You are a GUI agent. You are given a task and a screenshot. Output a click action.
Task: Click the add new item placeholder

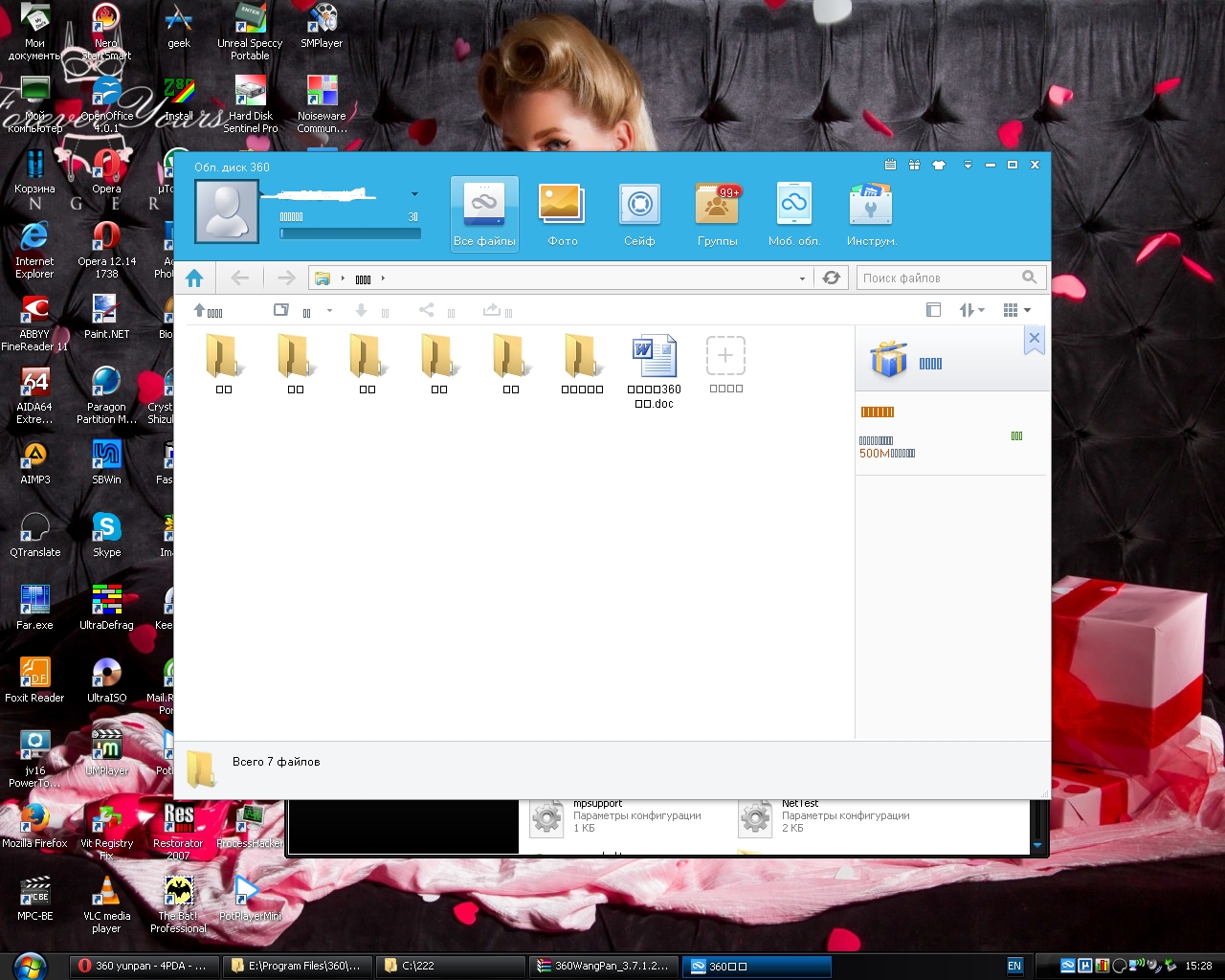pyautogui.click(x=725, y=356)
